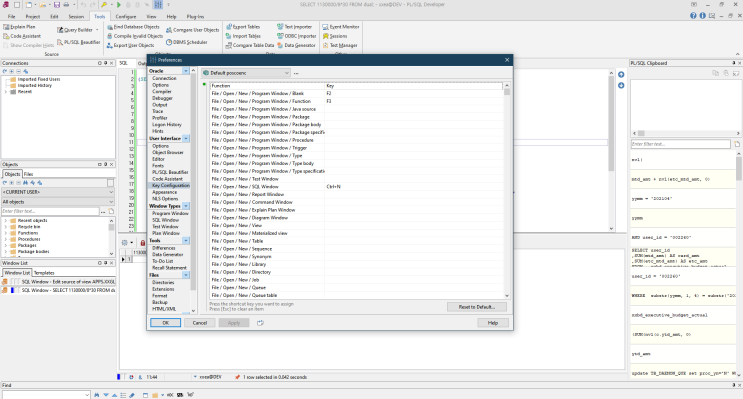Open the Data Generator ribbon tool
743x399 pixels.
[x=296, y=45]
